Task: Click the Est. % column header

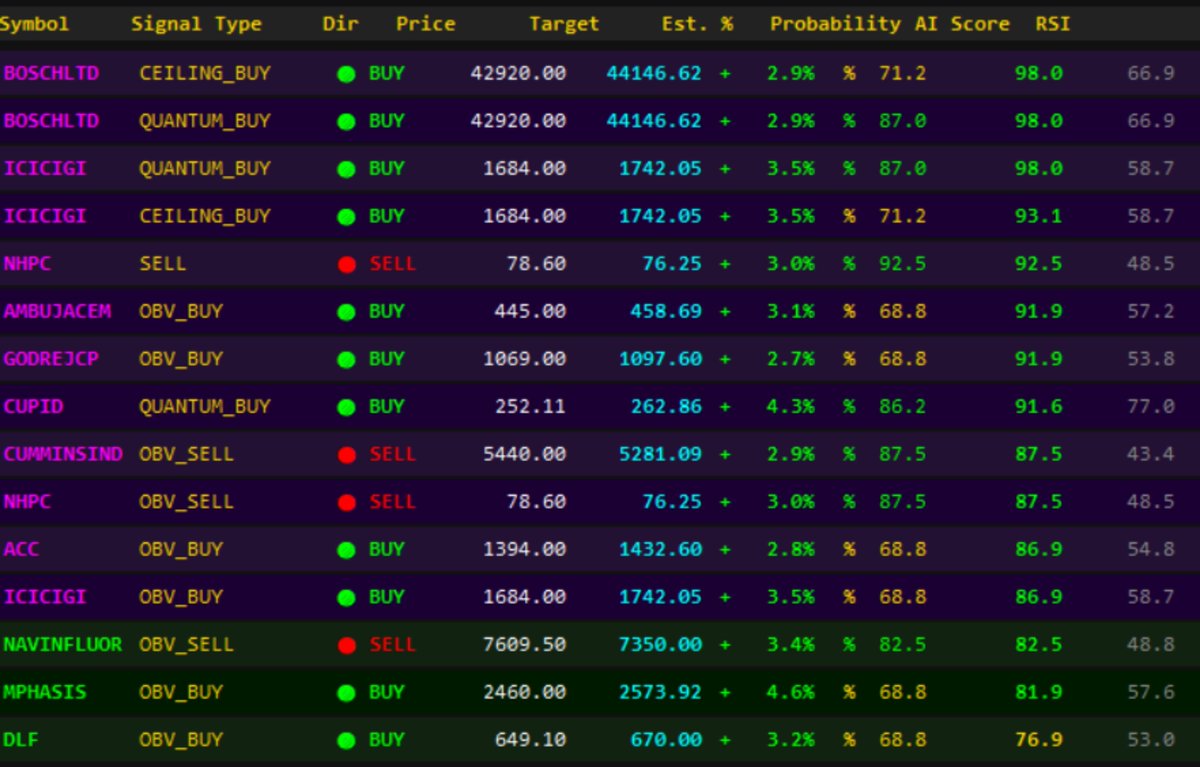Action: tap(697, 23)
